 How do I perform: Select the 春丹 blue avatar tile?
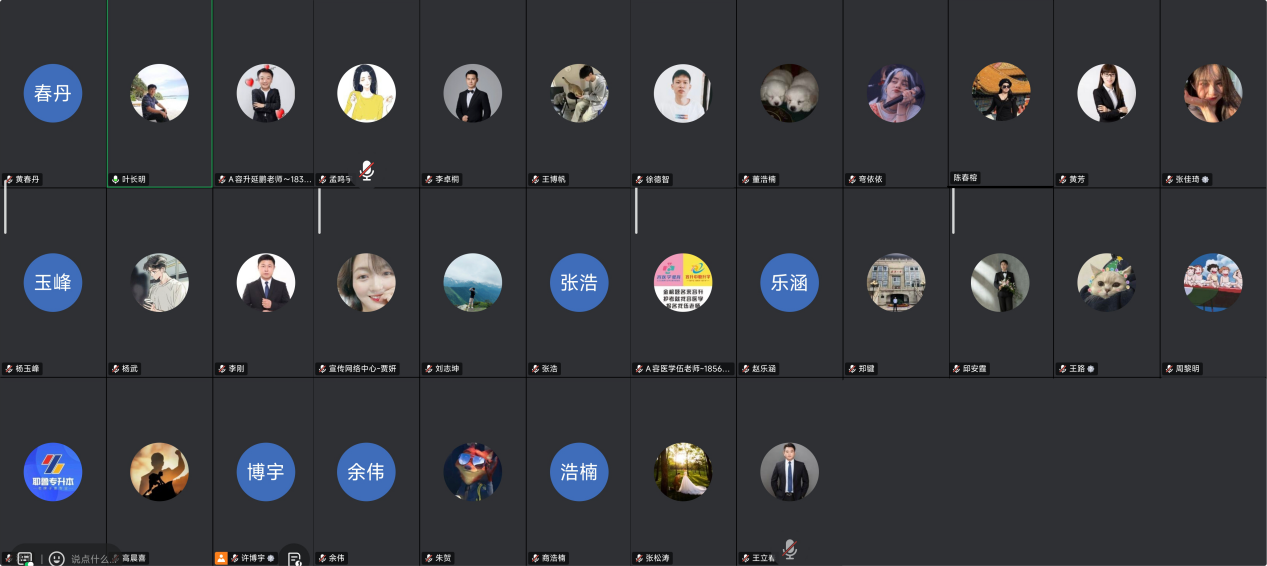pos(53,93)
